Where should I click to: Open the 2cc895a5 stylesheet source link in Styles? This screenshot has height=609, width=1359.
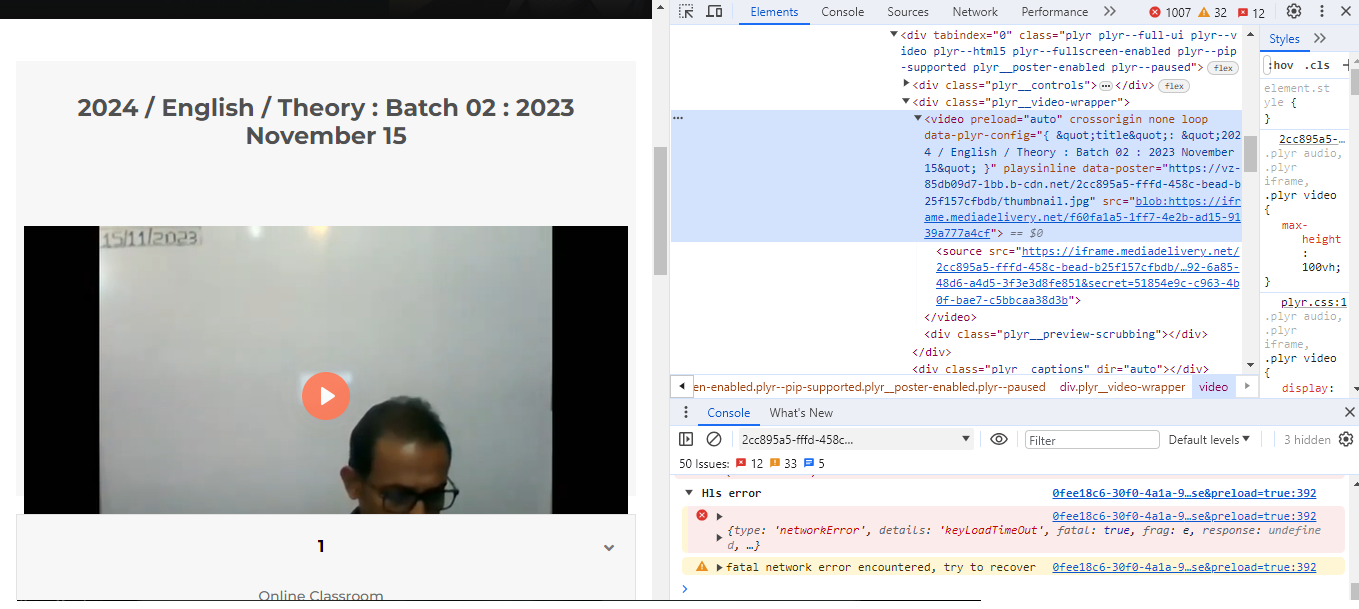[x=1312, y=139]
